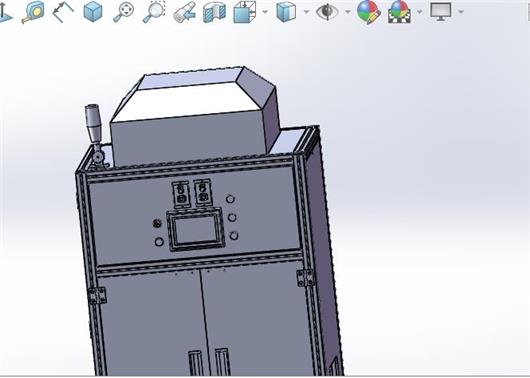Expand the Apply Scene dropdown arrow

[x=420, y=12]
